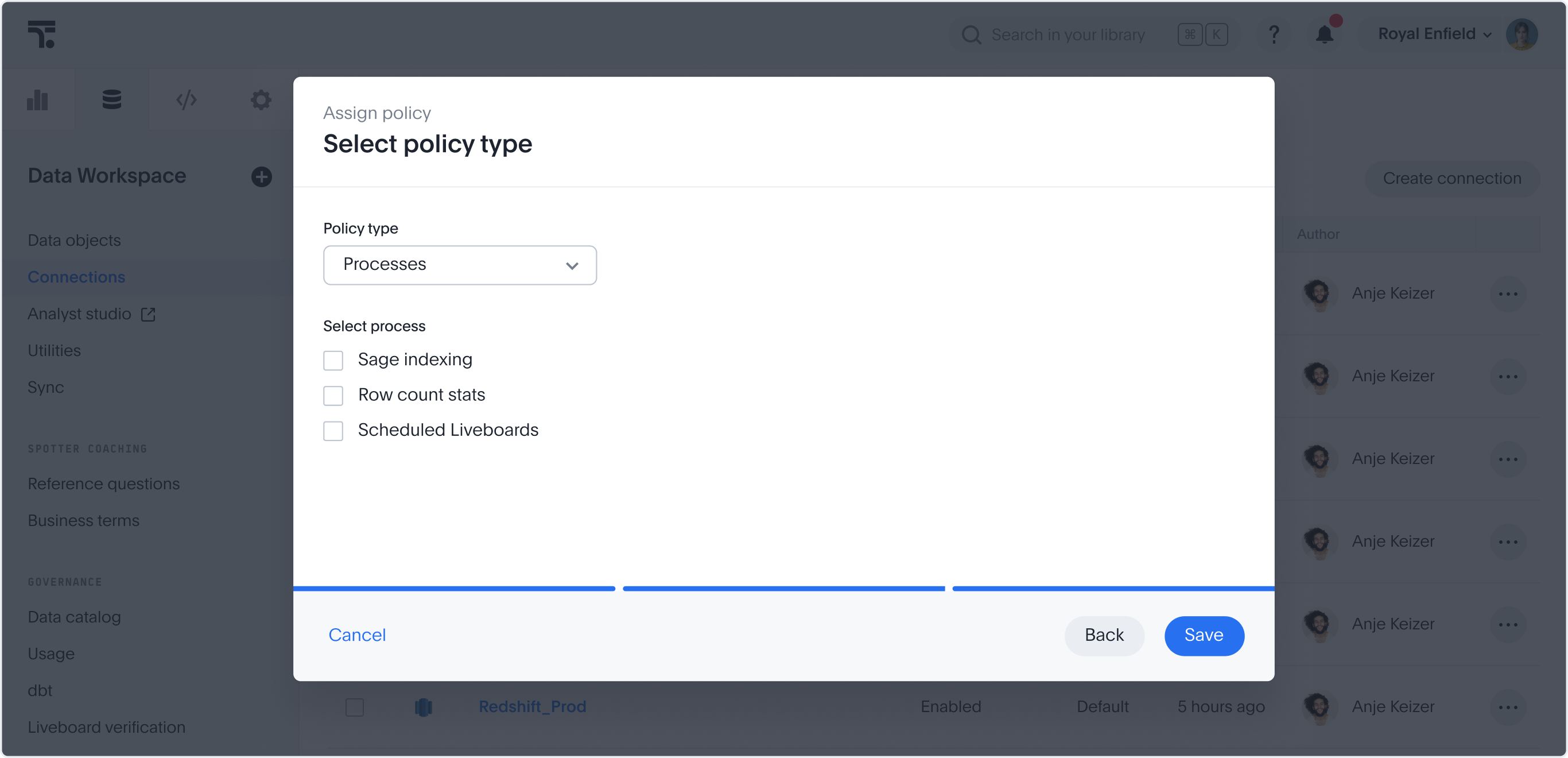The image size is (1568, 758).
Task: Click the search magnifier icon
Action: pyautogui.click(x=971, y=34)
